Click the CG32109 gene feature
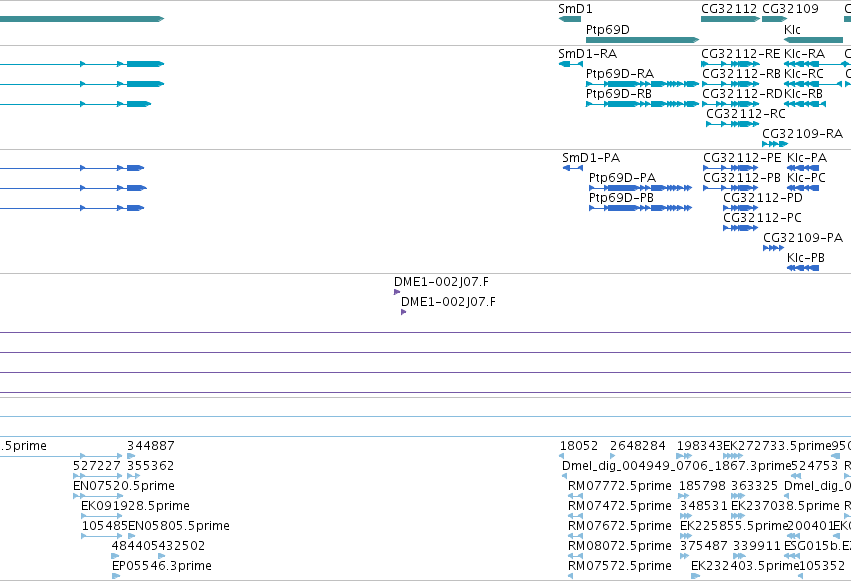The height and width of the screenshot is (581, 851). coord(774,19)
